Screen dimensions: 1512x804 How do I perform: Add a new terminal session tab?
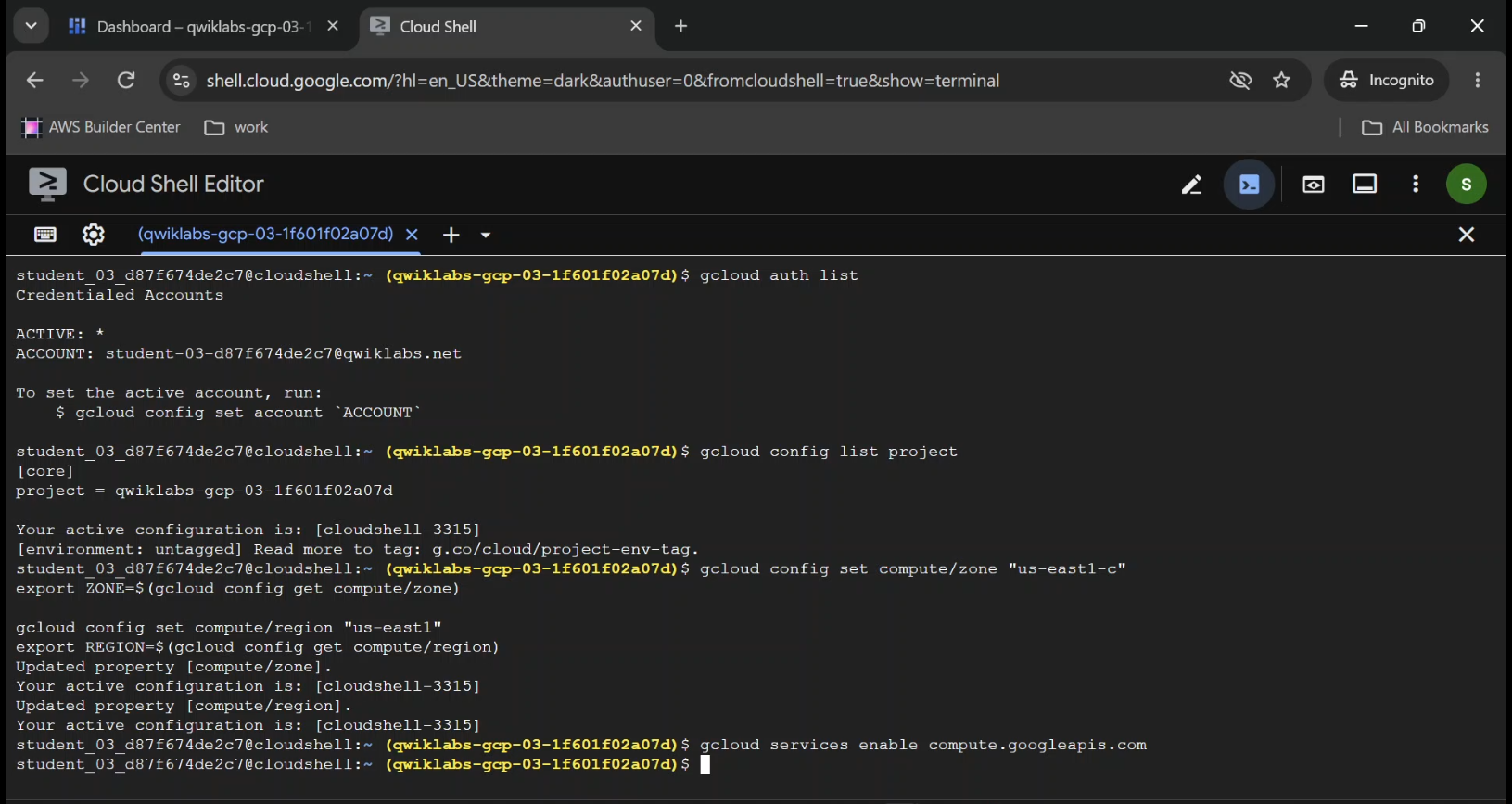[x=451, y=235]
